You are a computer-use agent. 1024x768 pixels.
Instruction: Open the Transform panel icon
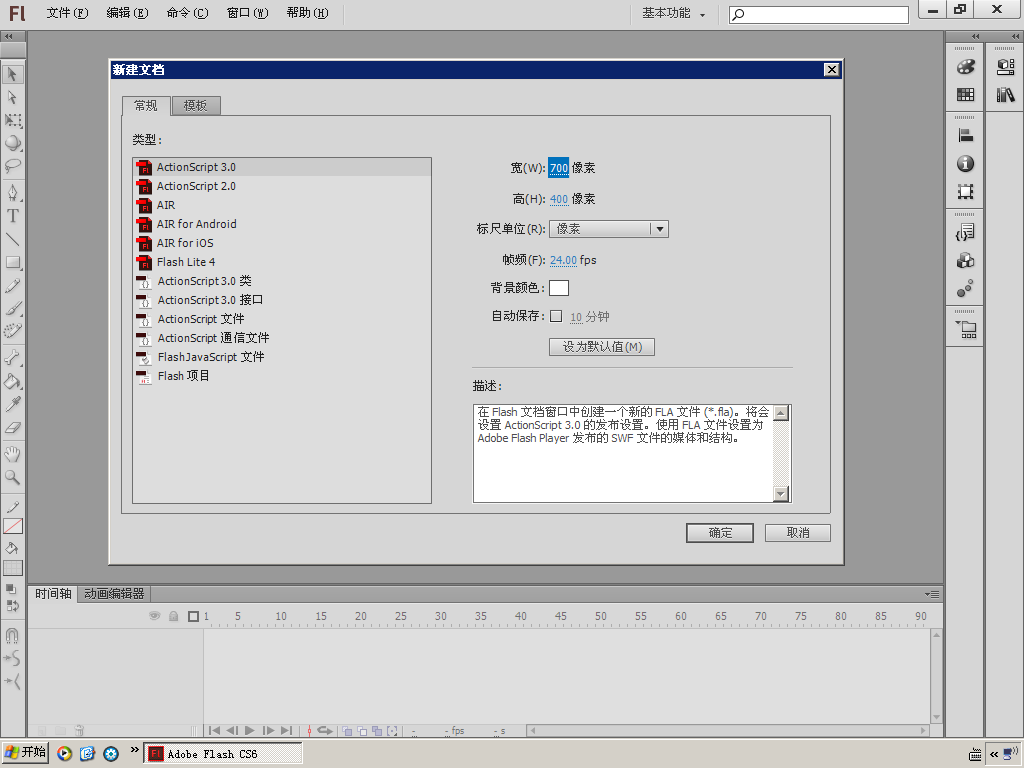[x=965, y=191]
